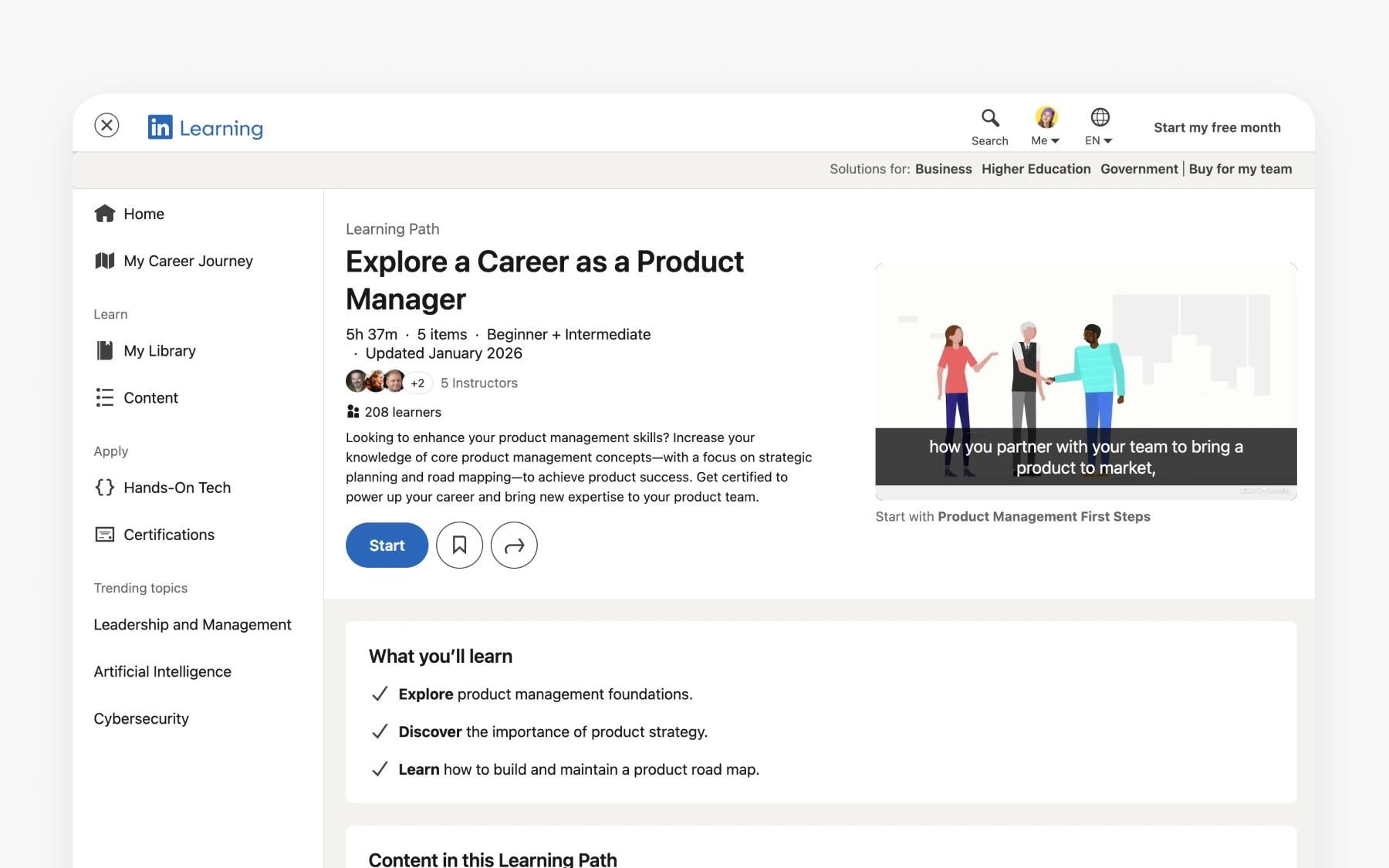
Task: Click Buy for my team link
Action: pyautogui.click(x=1240, y=169)
